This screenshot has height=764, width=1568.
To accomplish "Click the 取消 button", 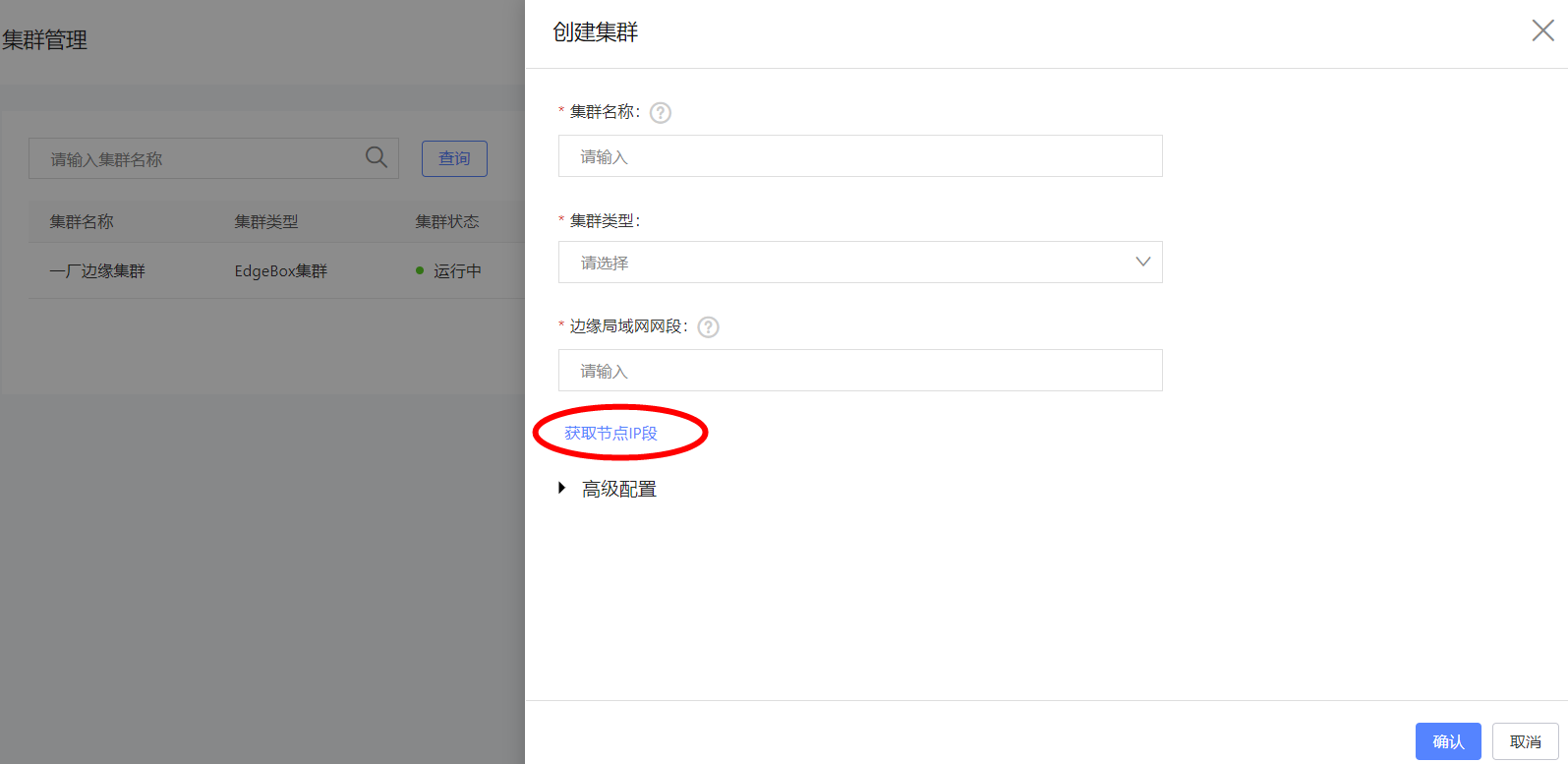I will coord(1526,741).
